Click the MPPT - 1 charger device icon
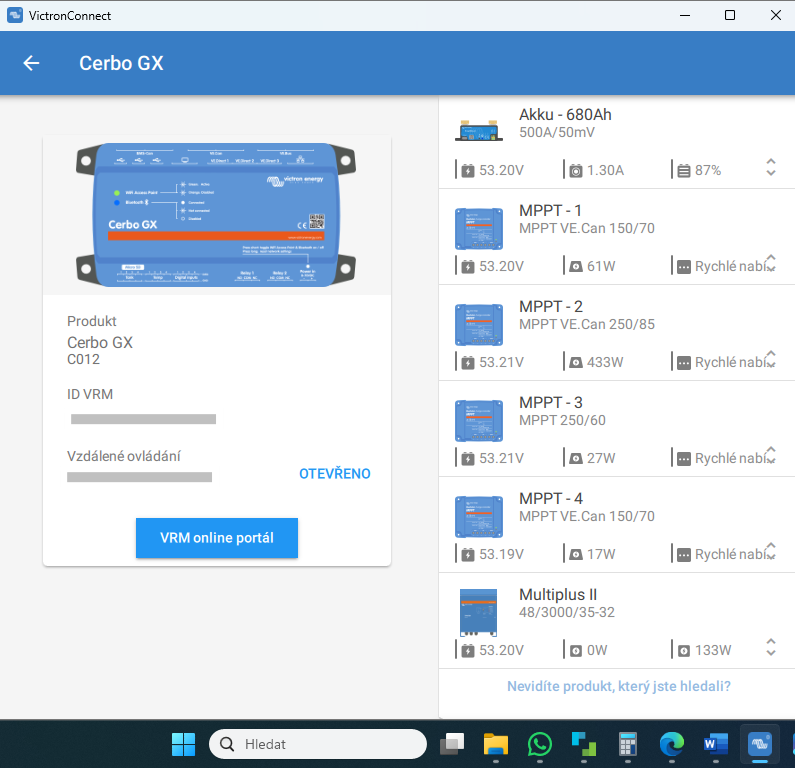The image size is (795, 768). (479, 229)
